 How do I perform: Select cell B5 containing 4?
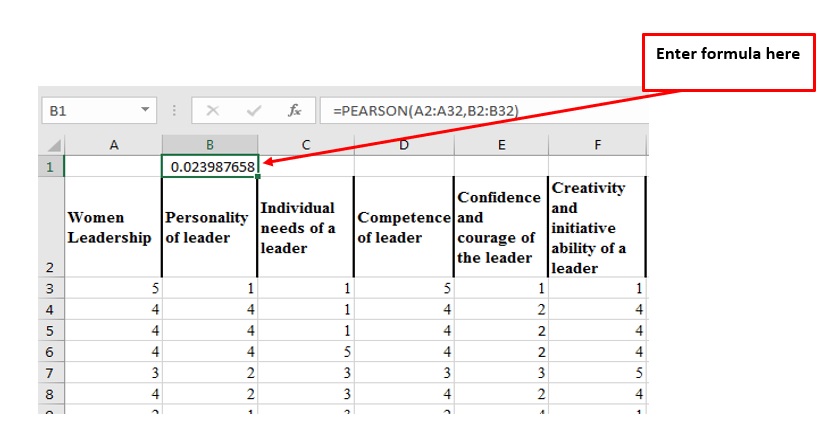click(210, 331)
